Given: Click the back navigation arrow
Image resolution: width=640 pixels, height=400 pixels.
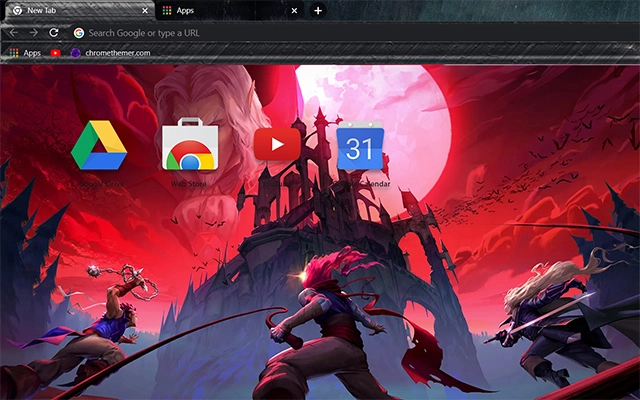Looking at the screenshot, I should pos(13,33).
